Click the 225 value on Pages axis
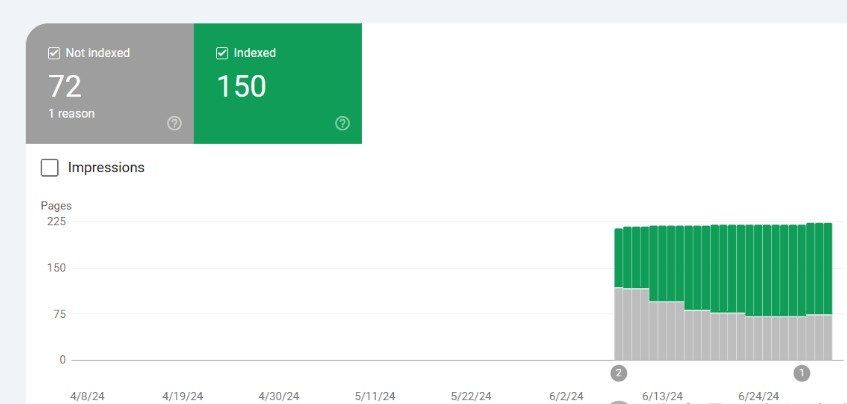Viewport: 847px width, 404px height. coord(55,222)
